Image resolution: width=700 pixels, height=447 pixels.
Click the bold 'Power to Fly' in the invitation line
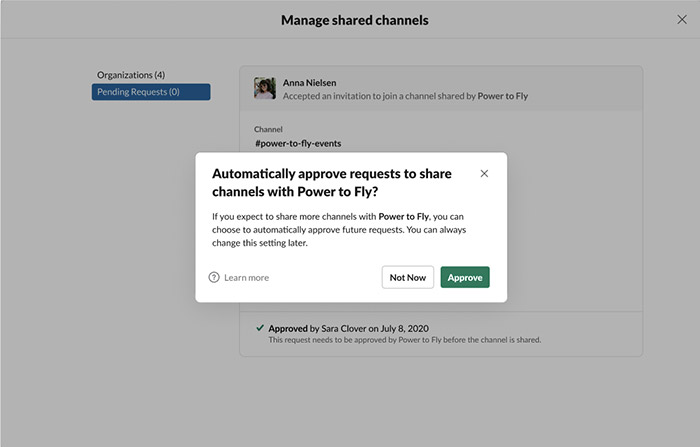pos(503,96)
